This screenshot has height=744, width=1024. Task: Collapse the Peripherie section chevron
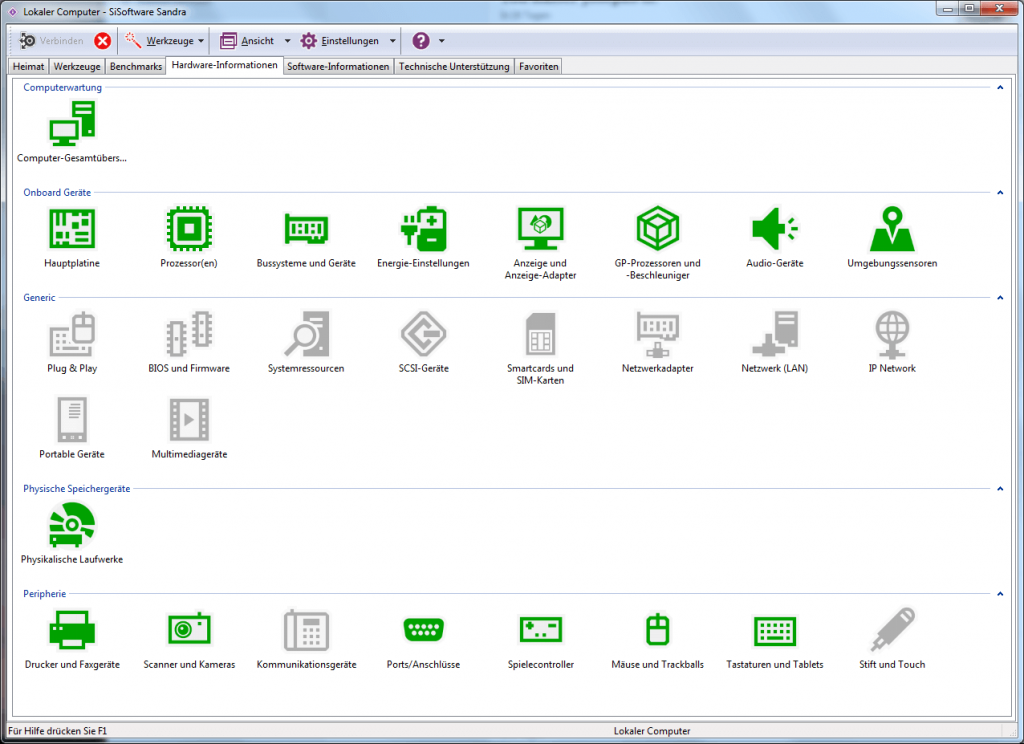pyautogui.click(x=1000, y=593)
